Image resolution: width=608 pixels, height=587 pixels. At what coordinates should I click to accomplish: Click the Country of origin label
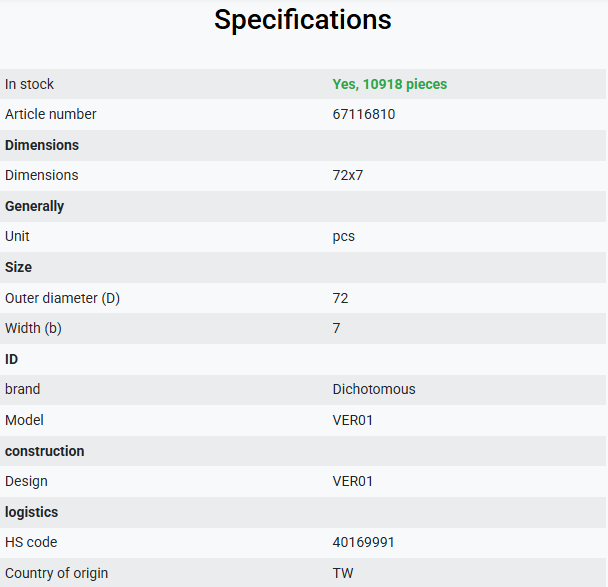(x=57, y=573)
